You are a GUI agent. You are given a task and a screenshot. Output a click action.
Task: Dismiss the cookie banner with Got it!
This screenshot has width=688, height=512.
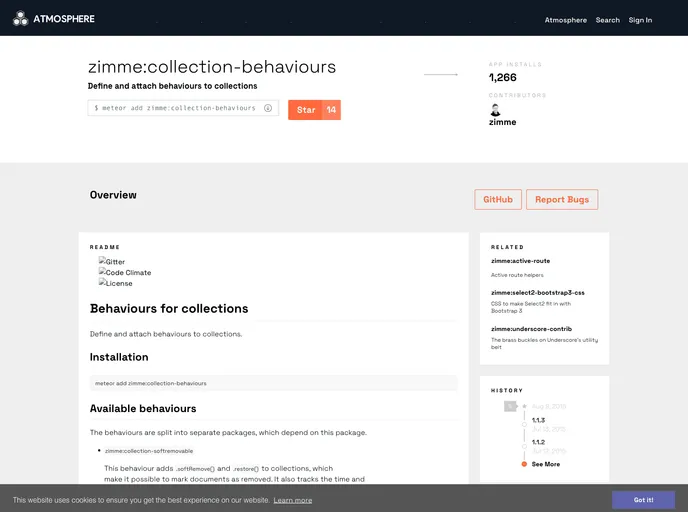click(643, 500)
